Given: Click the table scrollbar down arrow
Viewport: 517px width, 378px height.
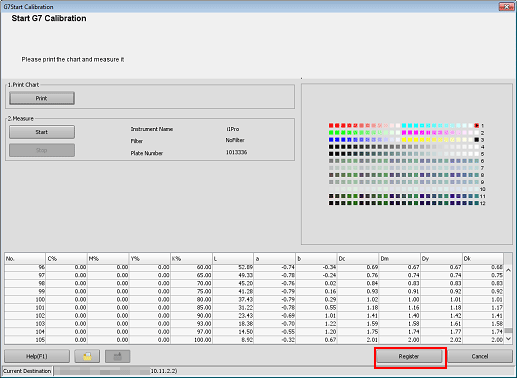Looking at the screenshot, I should tap(508, 339).
